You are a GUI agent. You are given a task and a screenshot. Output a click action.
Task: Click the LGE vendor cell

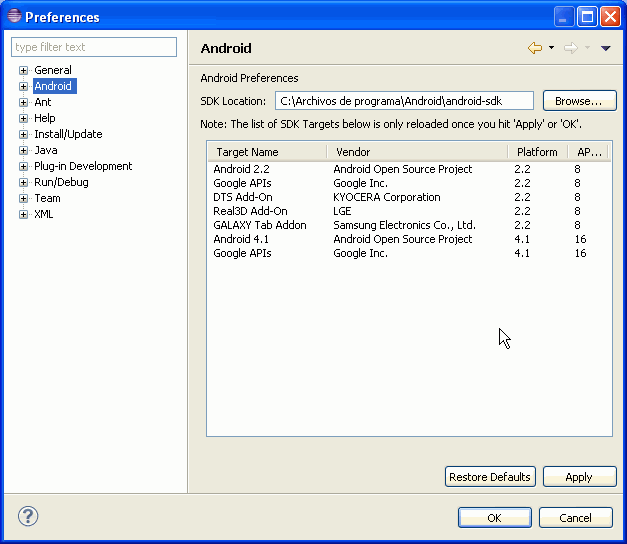[342, 211]
